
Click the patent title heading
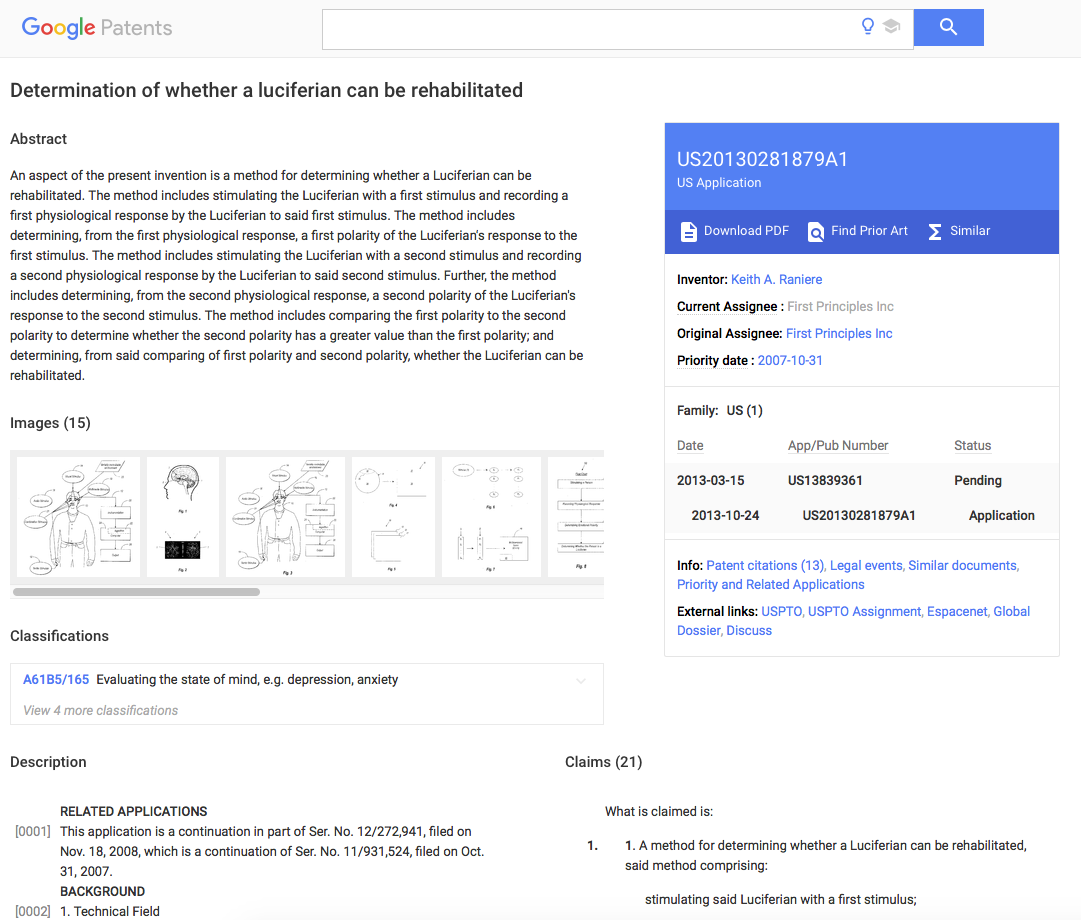tap(266, 90)
